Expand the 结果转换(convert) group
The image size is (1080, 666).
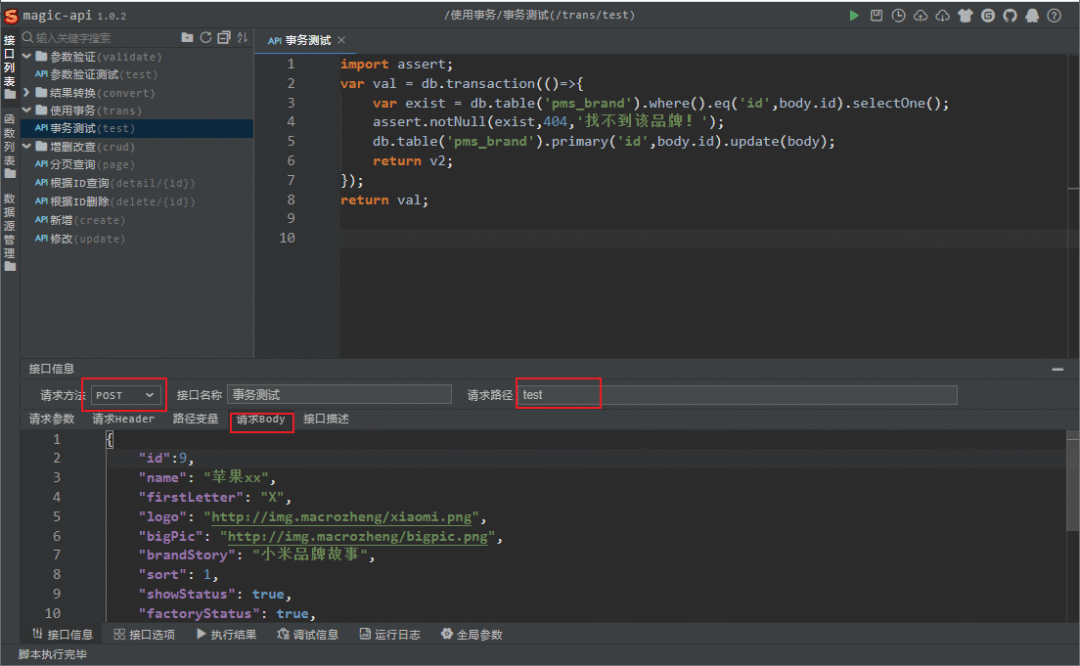27,92
